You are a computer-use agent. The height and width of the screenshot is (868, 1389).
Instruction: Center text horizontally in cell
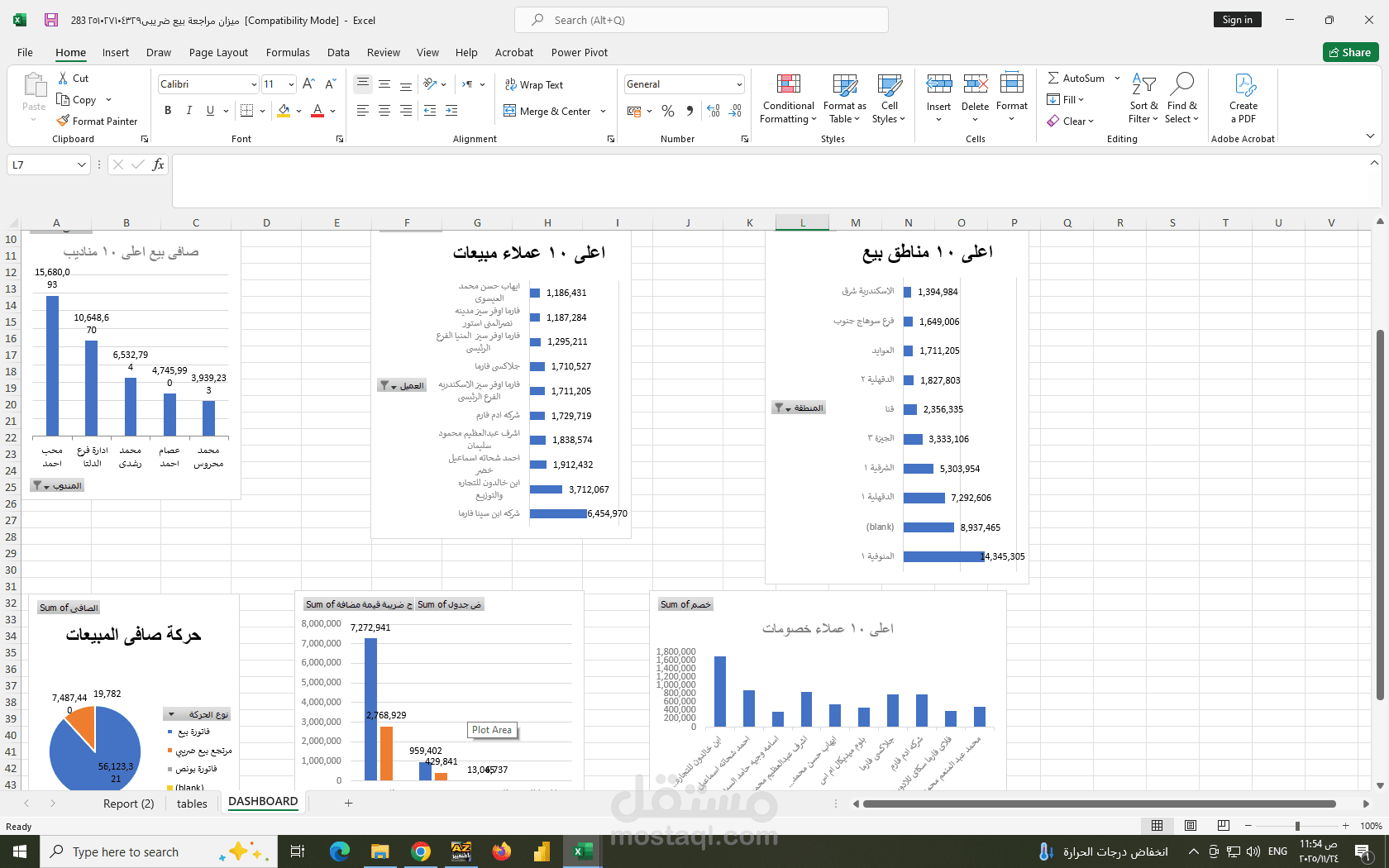click(384, 111)
